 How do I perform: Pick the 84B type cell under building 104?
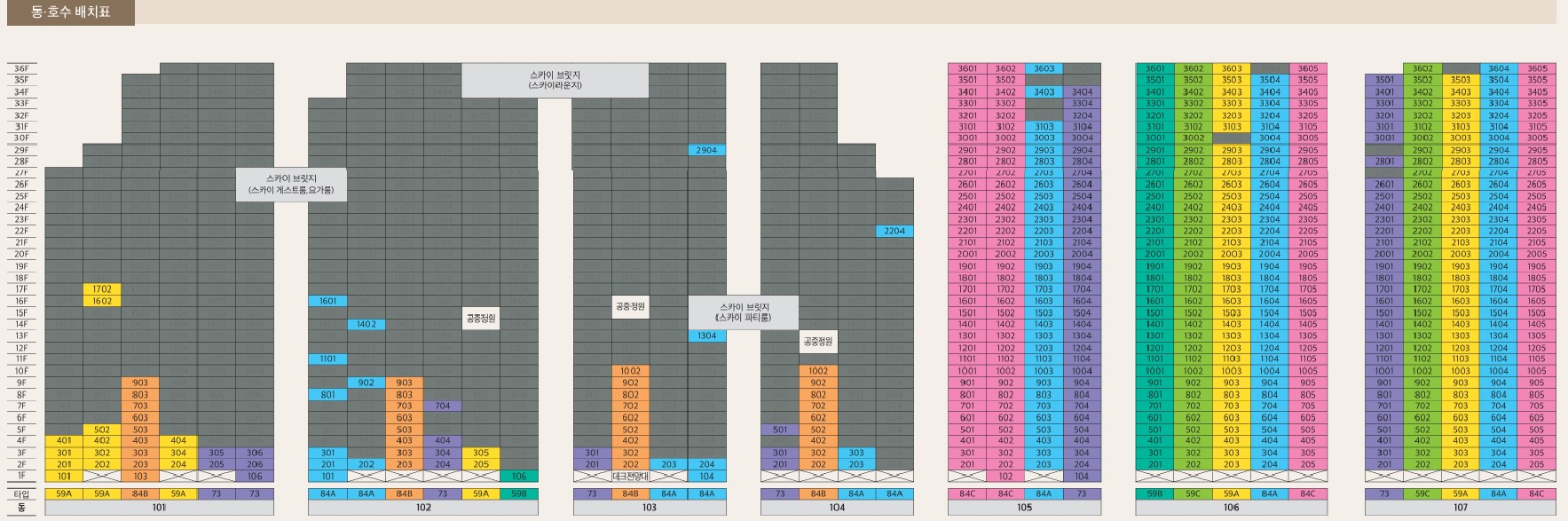pyautogui.click(x=818, y=494)
